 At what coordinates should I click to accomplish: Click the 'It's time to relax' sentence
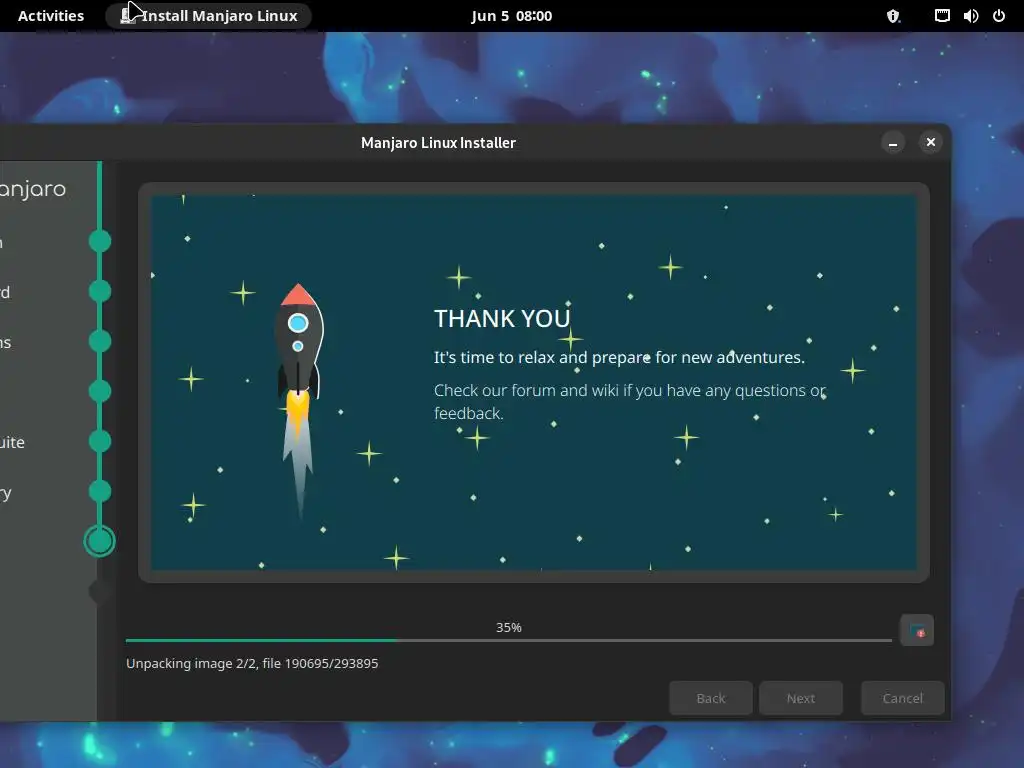619,357
